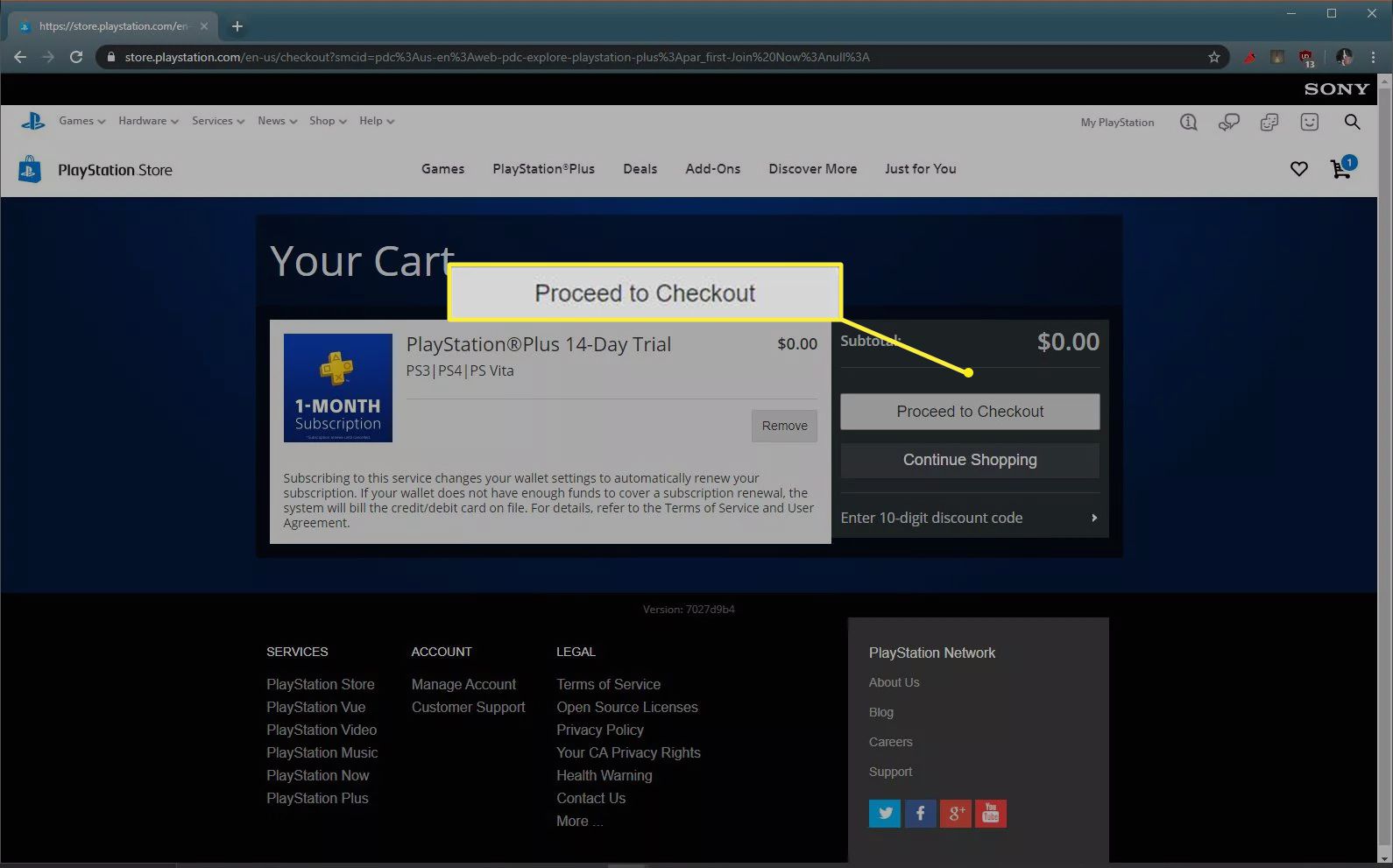Expand the Games dropdown menu

(81, 121)
